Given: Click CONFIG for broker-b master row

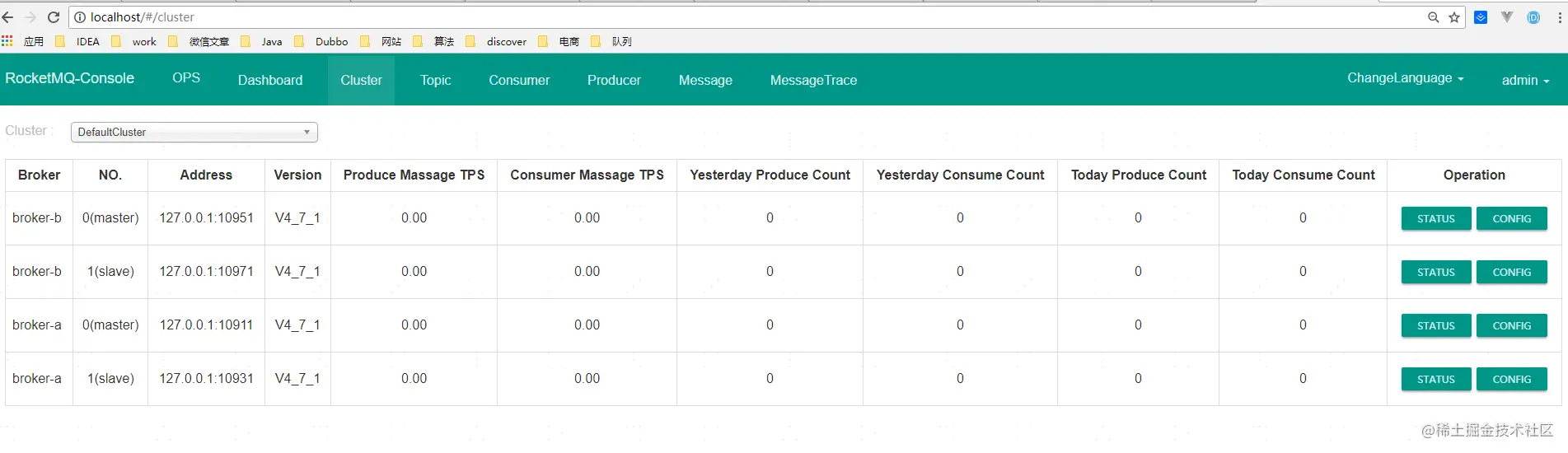Looking at the screenshot, I should click(x=1512, y=219).
